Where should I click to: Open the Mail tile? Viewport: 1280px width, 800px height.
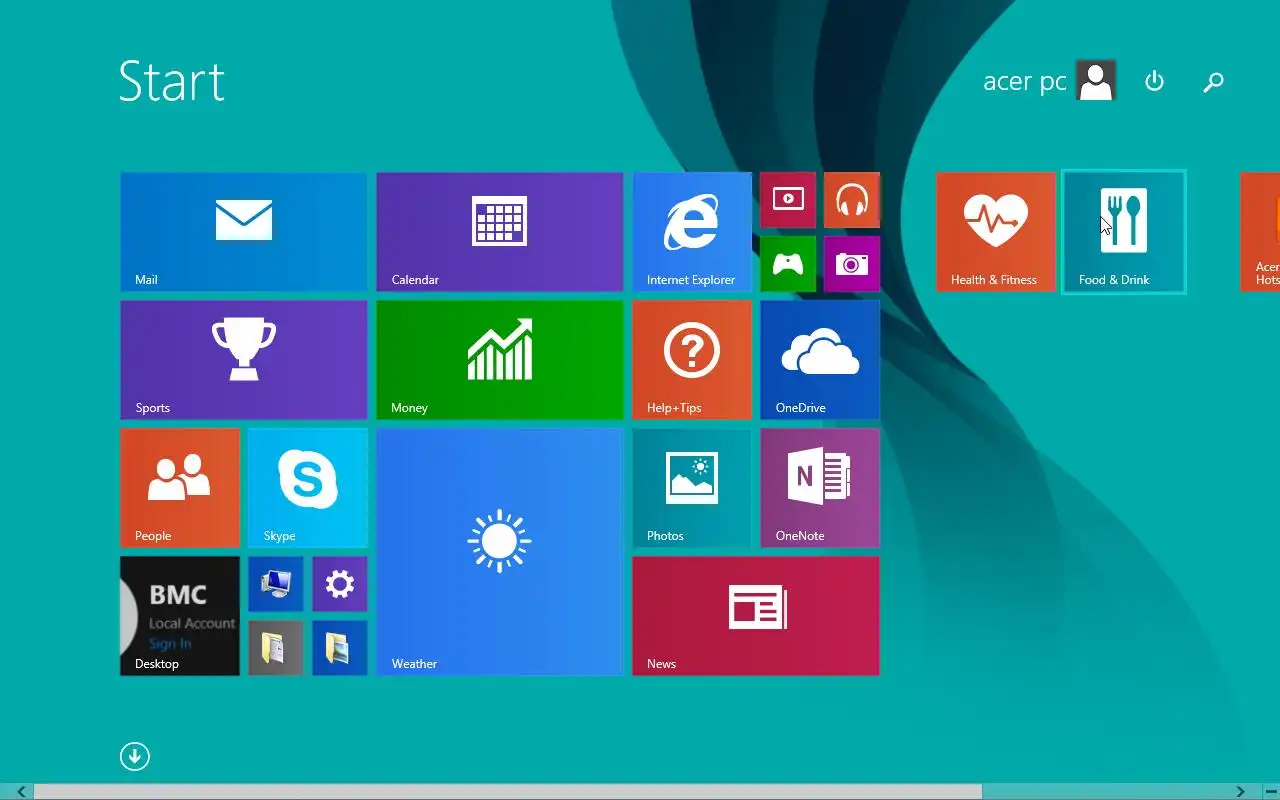pyautogui.click(x=244, y=232)
